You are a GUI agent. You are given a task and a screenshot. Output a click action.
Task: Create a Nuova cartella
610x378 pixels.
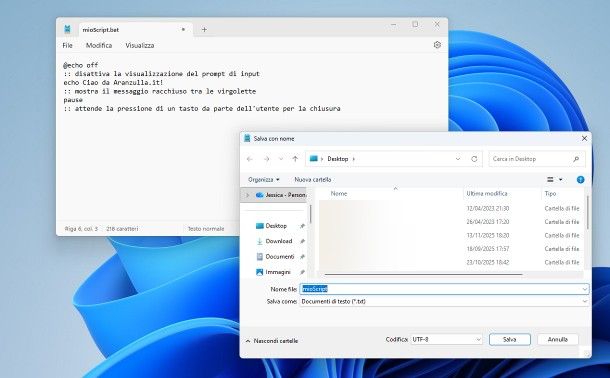[x=313, y=180]
